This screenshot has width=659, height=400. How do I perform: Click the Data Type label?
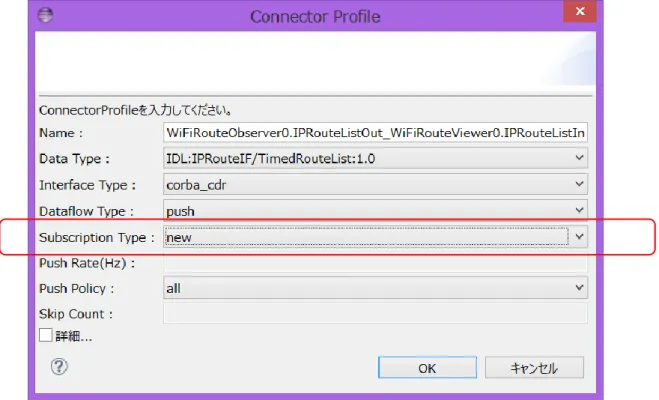pos(74,159)
